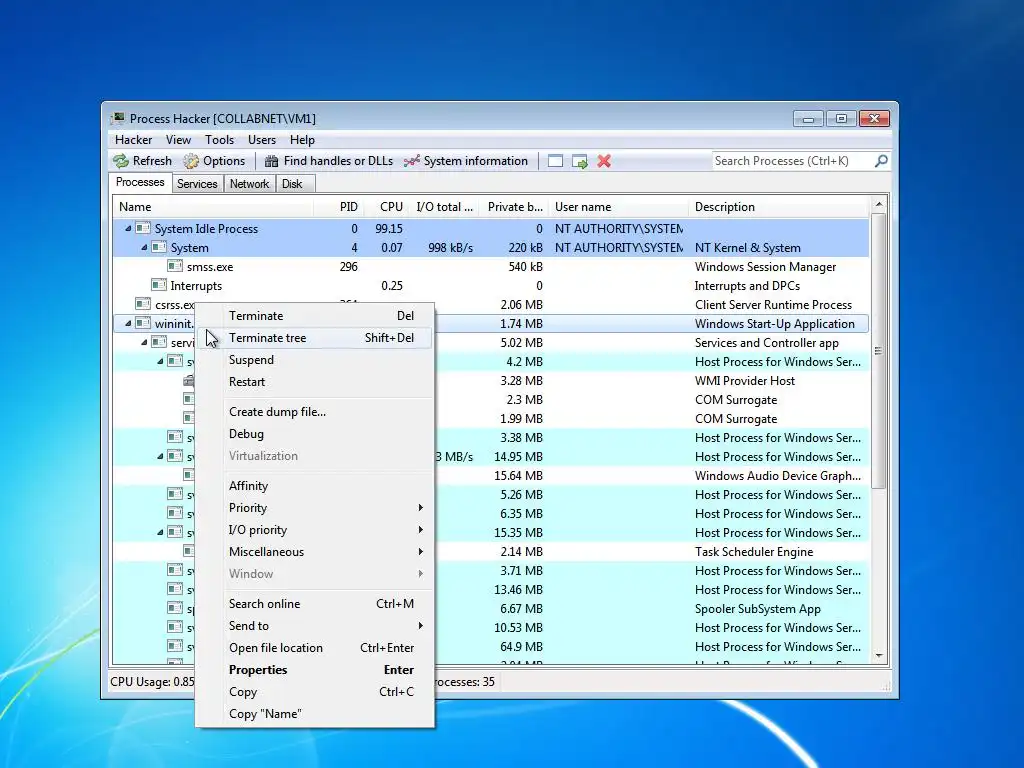Choose Copy "Name" menu entry
Screen dimensions: 1024x768
click(x=315, y=714)
